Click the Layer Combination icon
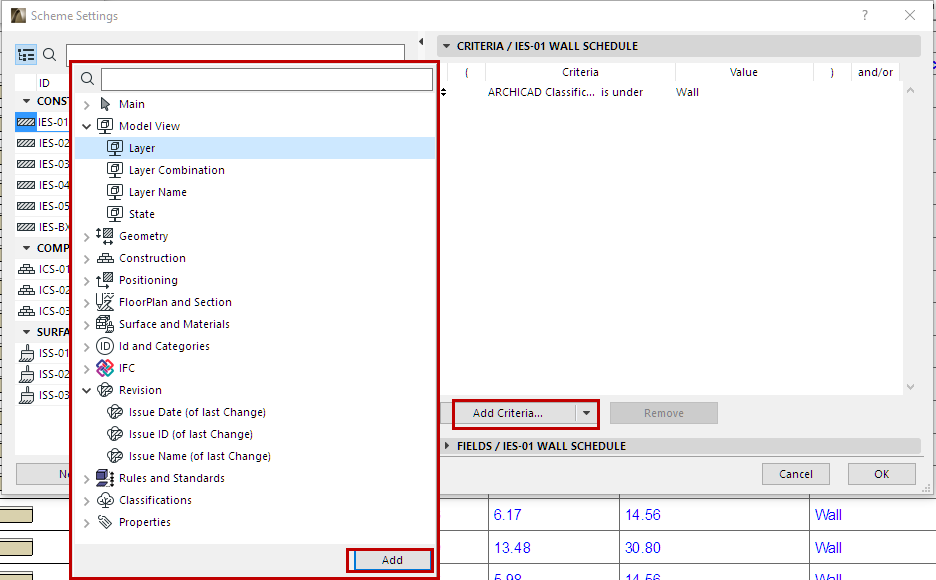 click(115, 170)
